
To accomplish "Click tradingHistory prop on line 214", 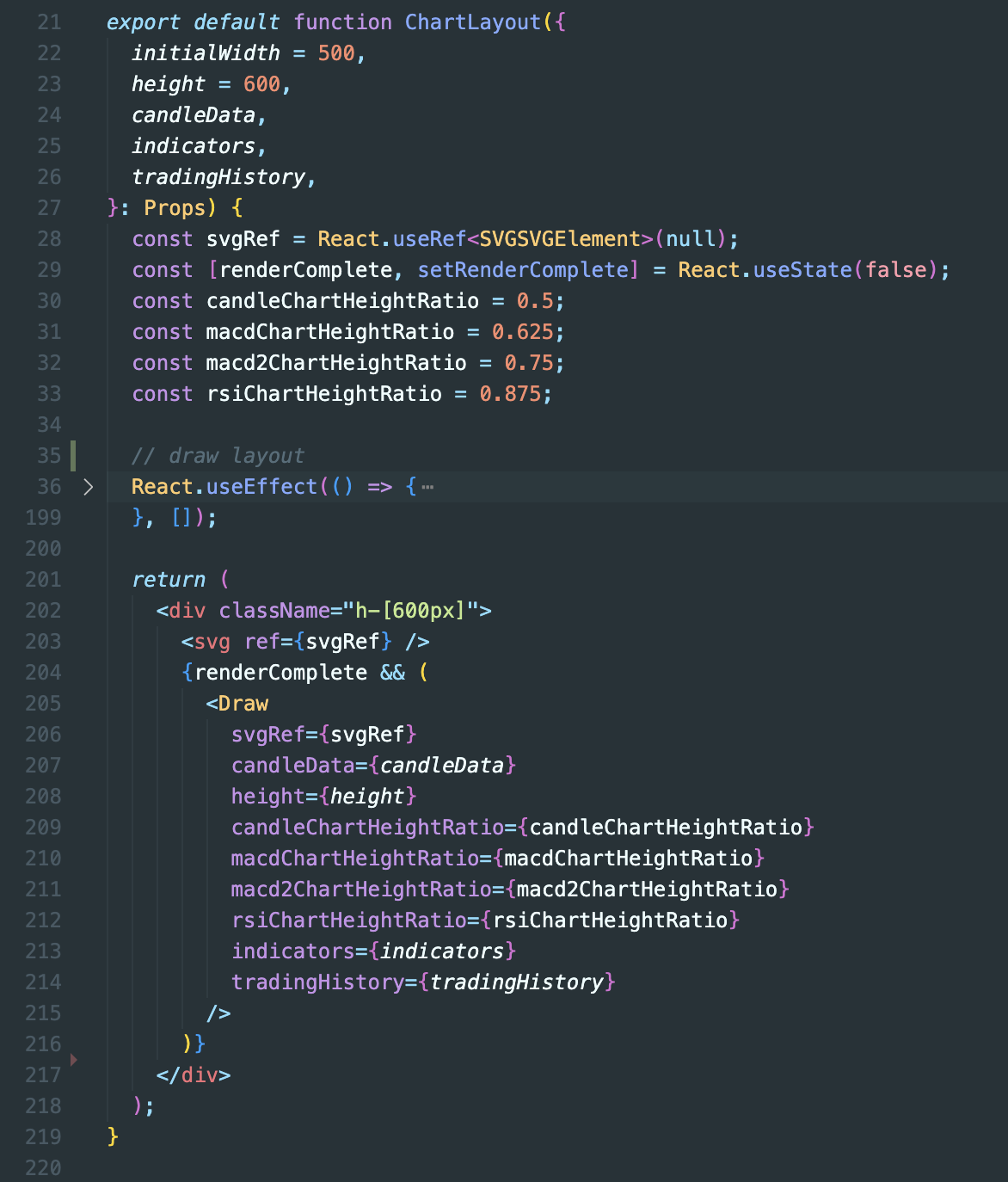I will 318,982.
